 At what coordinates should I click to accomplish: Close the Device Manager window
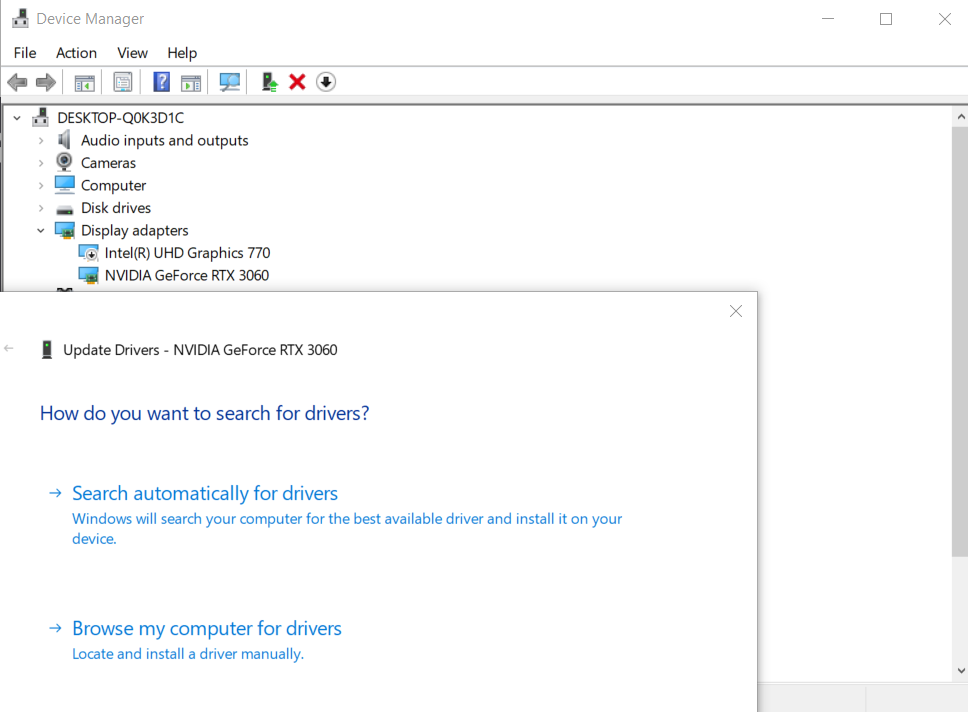pos(945,19)
